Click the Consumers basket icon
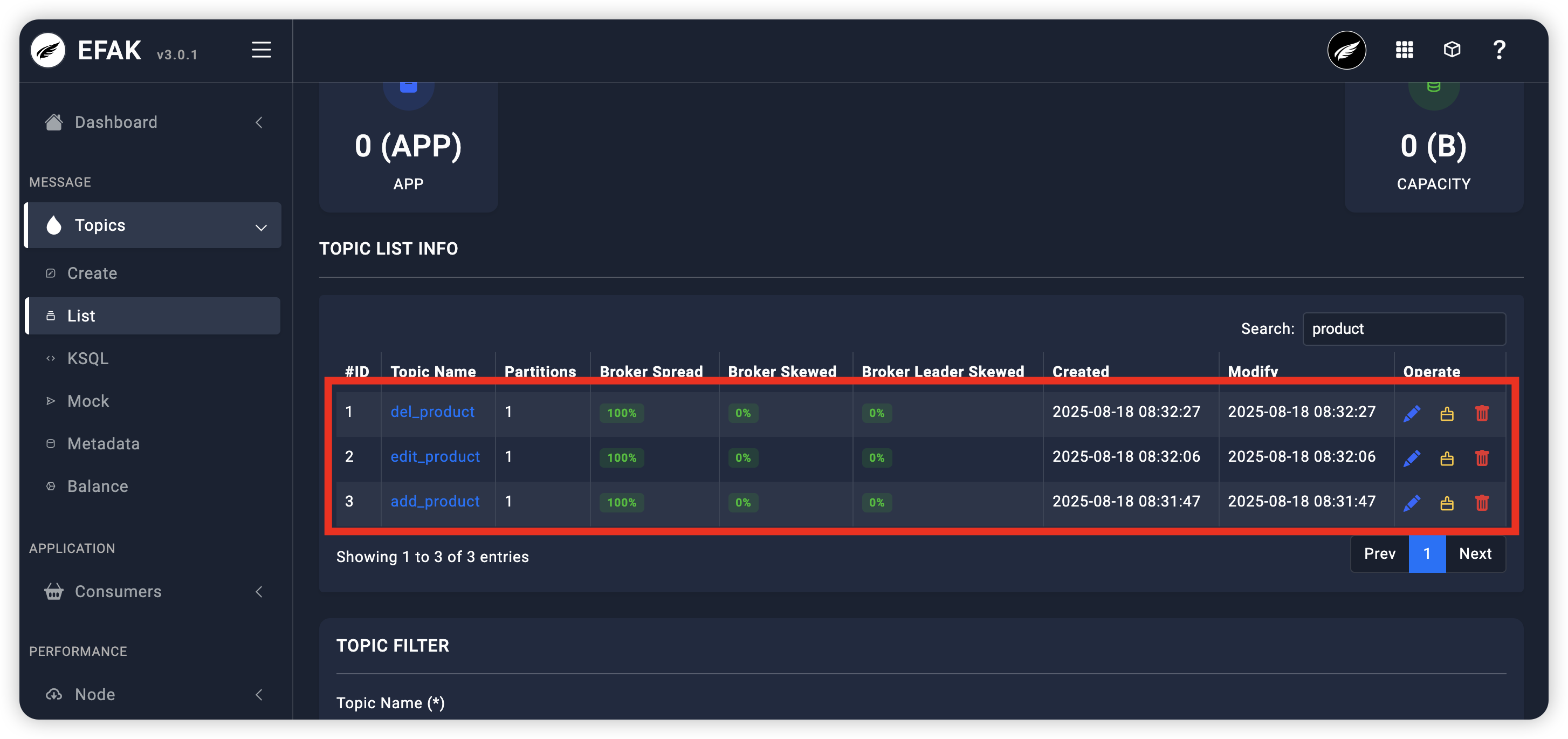The width and height of the screenshot is (1568, 739). pyautogui.click(x=53, y=592)
